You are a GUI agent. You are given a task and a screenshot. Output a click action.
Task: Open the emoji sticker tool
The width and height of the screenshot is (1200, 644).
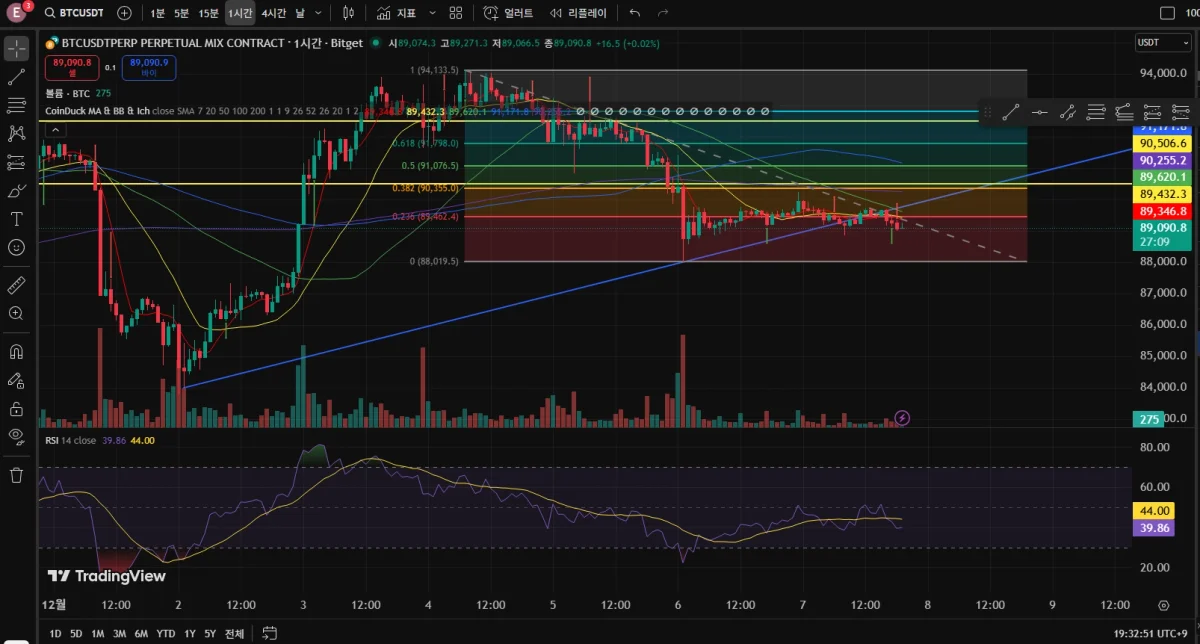click(x=16, y=246)
